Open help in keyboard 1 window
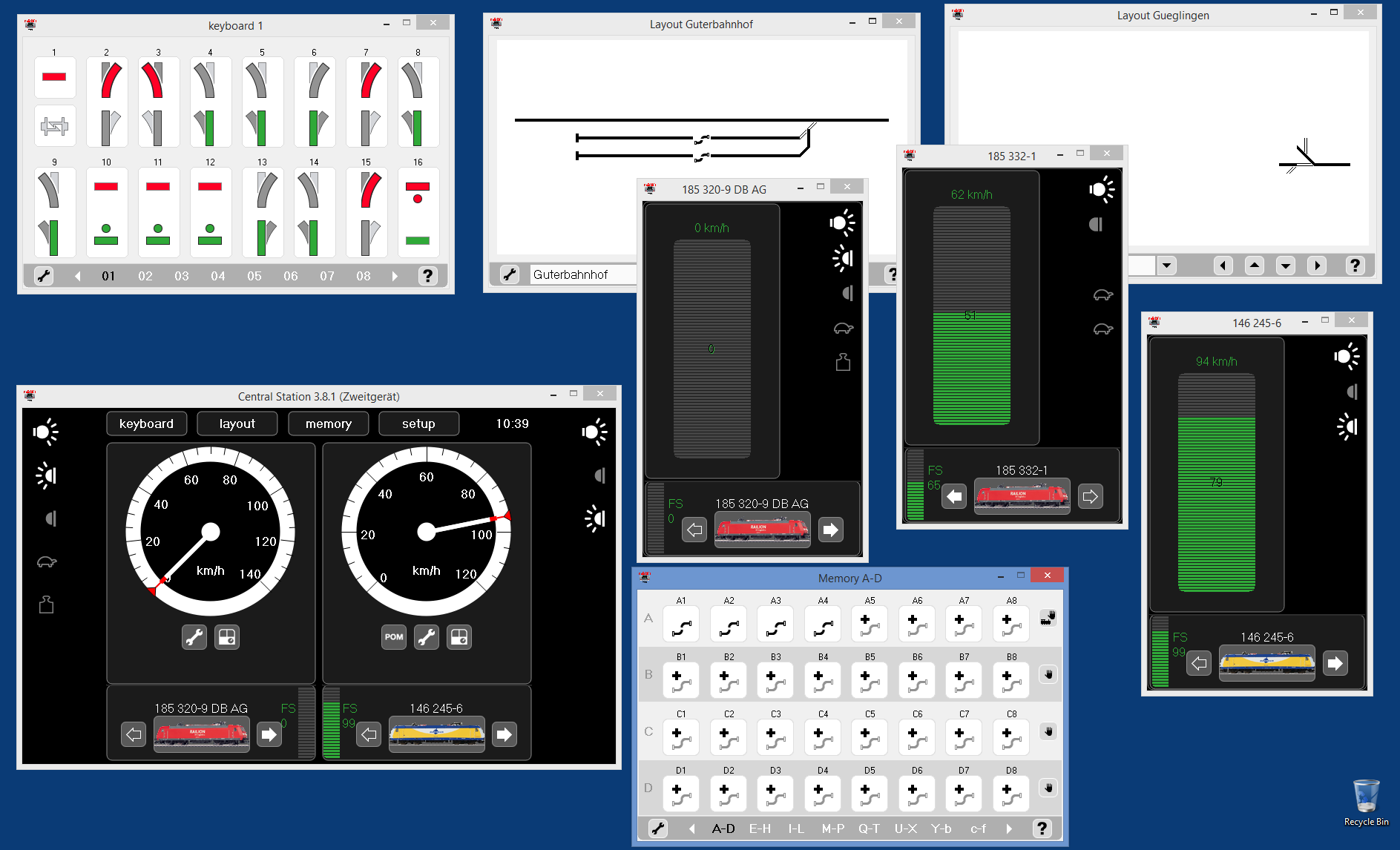Screen dimensions: 1400x850 click(x=427, y=276)
